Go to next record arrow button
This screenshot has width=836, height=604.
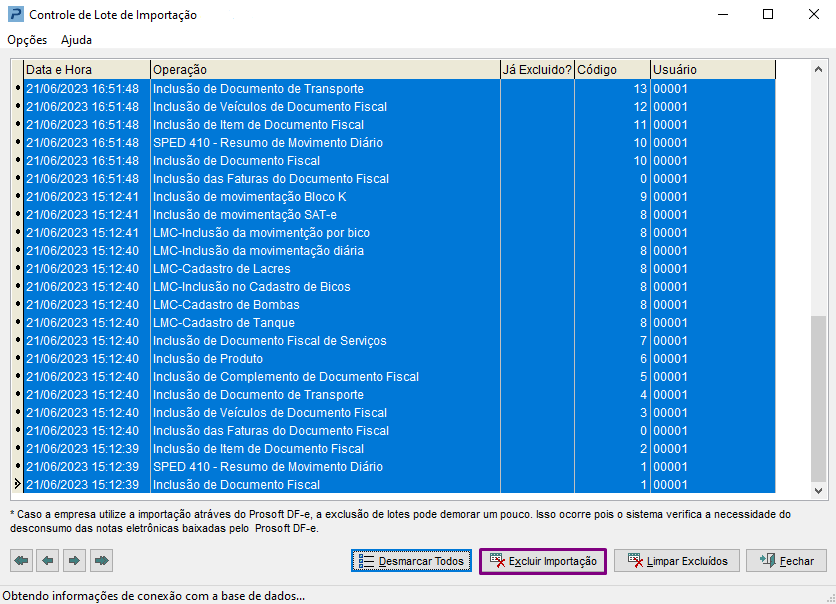click(x=74, y=560)
